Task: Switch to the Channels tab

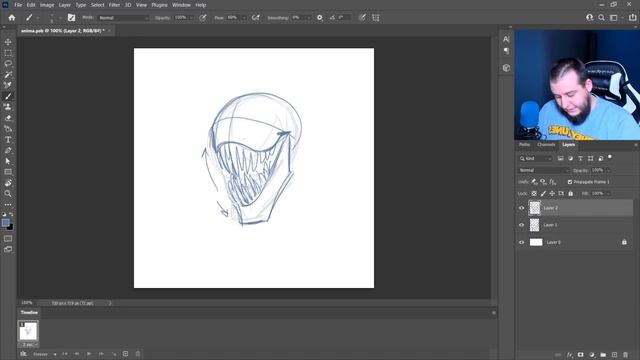Action: point(546,144)
